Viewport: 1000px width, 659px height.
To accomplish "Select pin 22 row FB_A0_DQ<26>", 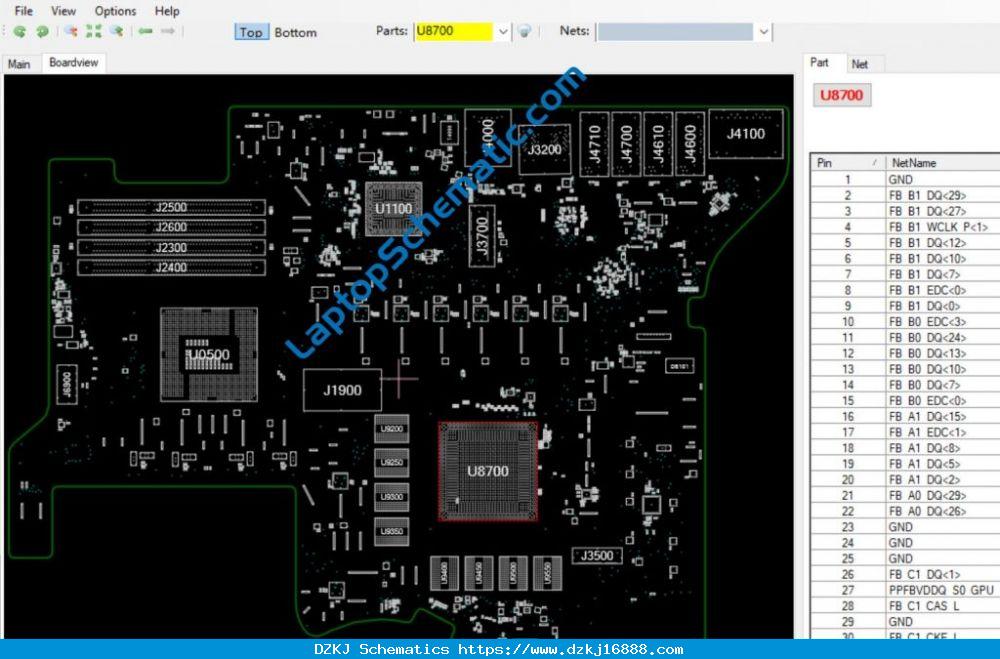I will click(x=905, y=511).
